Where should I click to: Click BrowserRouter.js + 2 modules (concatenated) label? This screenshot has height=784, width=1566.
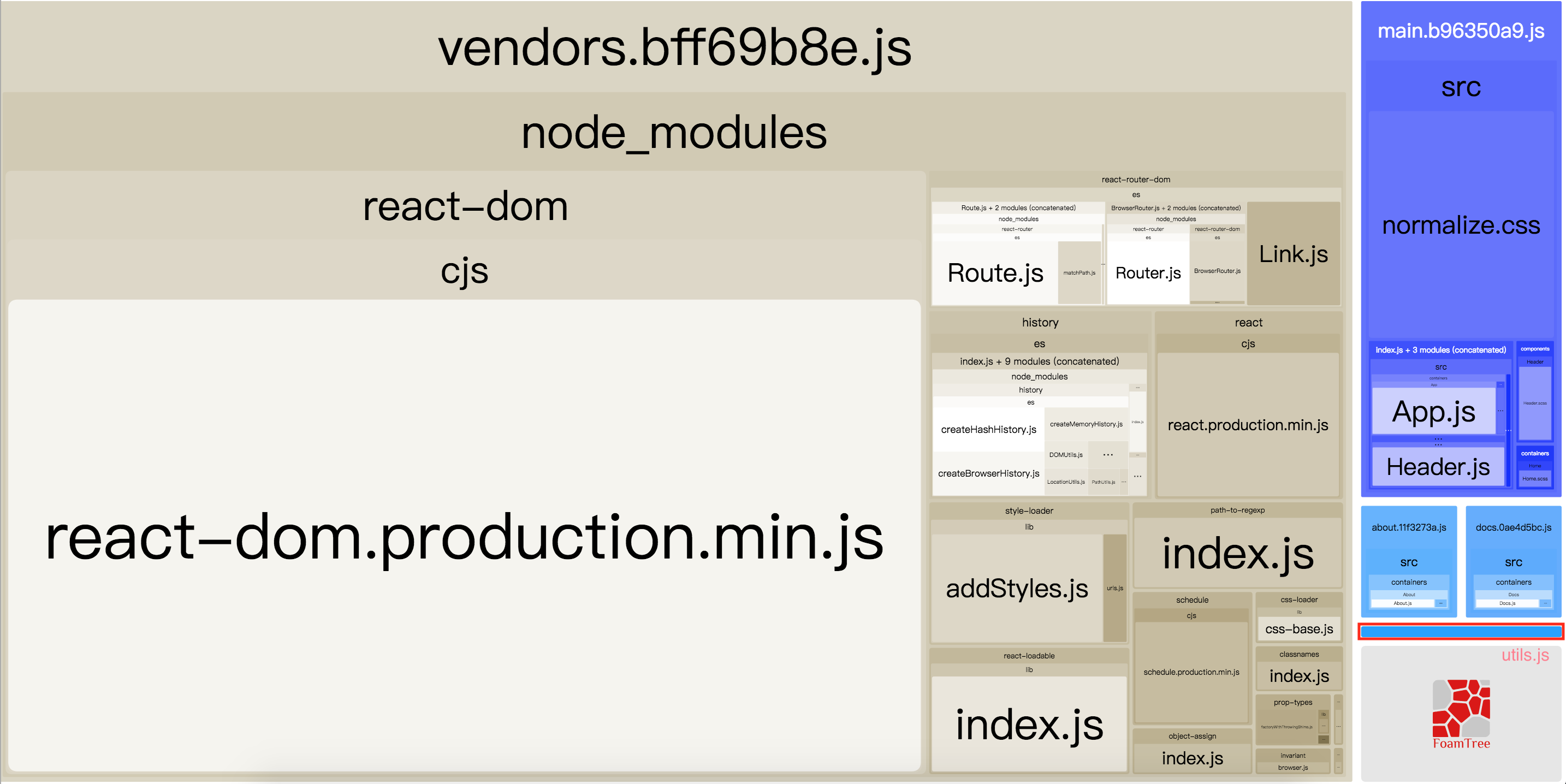pos(1176,208)
